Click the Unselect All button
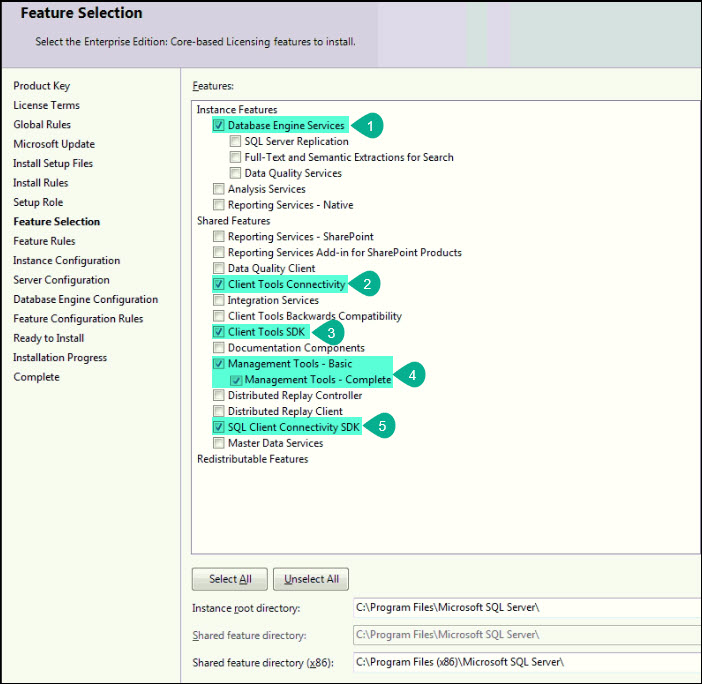 click(311, 579)
